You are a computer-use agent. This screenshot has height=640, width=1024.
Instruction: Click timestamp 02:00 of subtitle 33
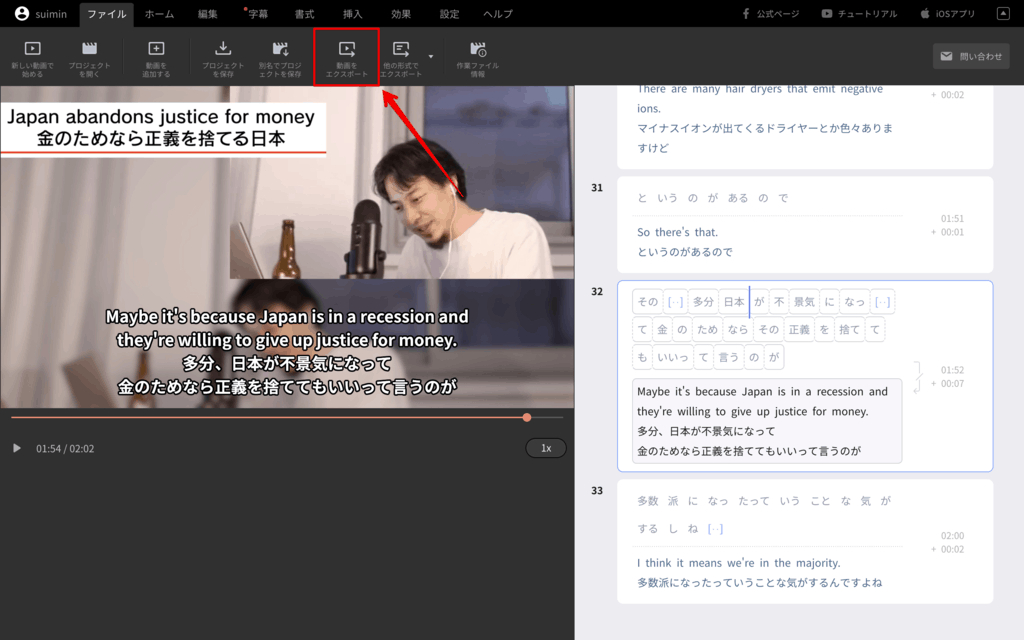[952, 536]
